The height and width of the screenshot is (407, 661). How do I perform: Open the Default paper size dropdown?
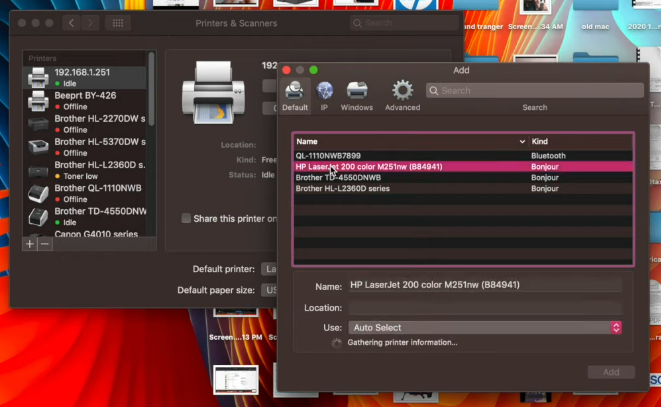(269, 290)
